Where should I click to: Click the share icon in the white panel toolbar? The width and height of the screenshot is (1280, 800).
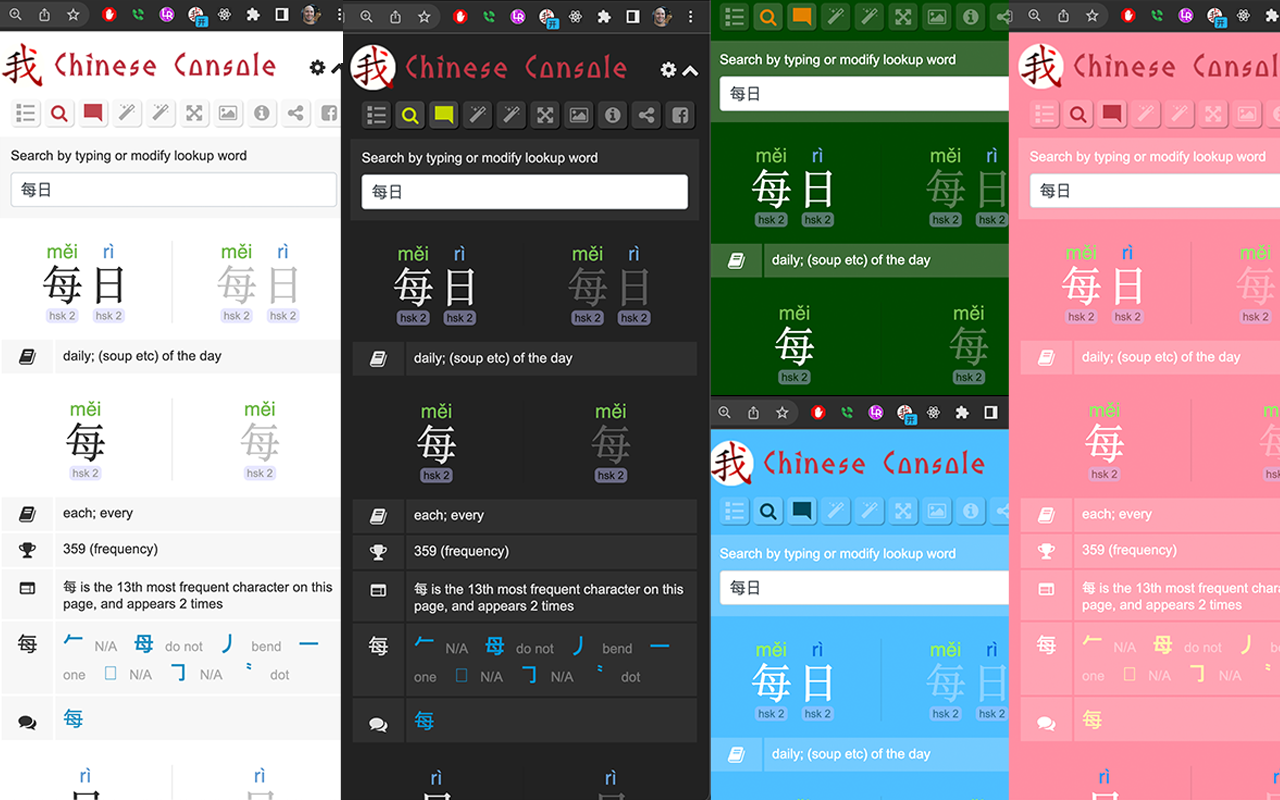296,114
